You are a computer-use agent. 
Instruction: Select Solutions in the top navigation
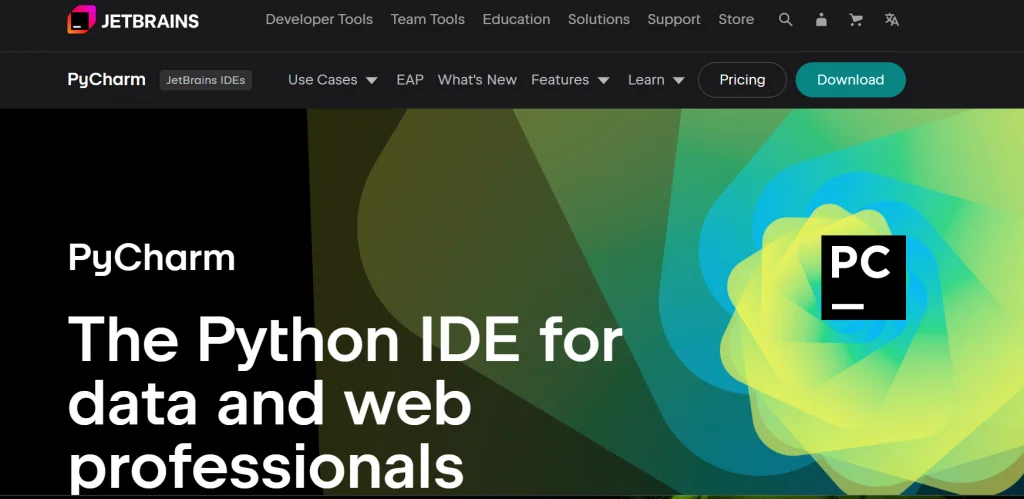[x=599, y=20]
